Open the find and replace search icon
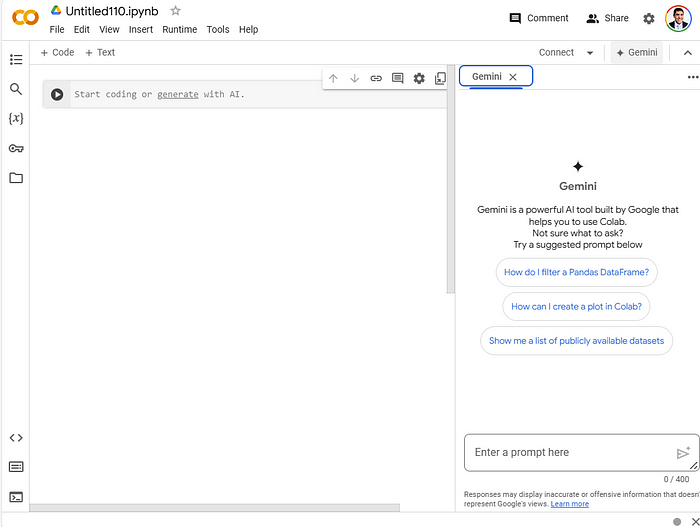 point(16,89)
